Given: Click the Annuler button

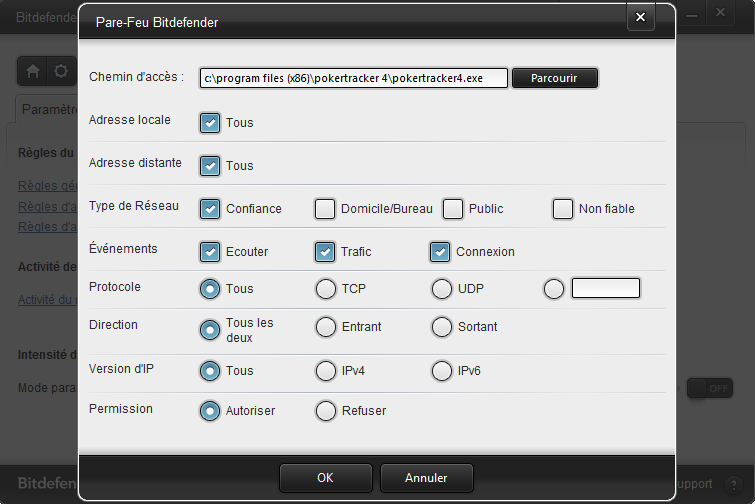Looking at the screenshot, I should coord(427,478).
